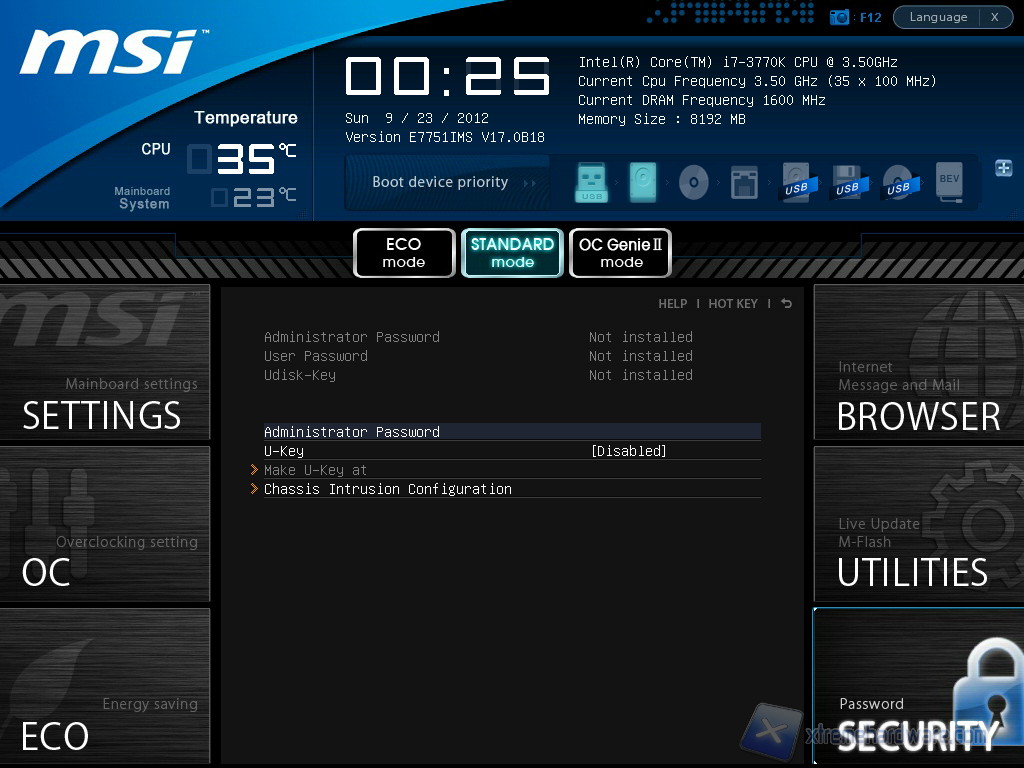This screenshot has height=768, width=1024.
Task: Select the network boot device icon
Action: click(x=744, y=182)
